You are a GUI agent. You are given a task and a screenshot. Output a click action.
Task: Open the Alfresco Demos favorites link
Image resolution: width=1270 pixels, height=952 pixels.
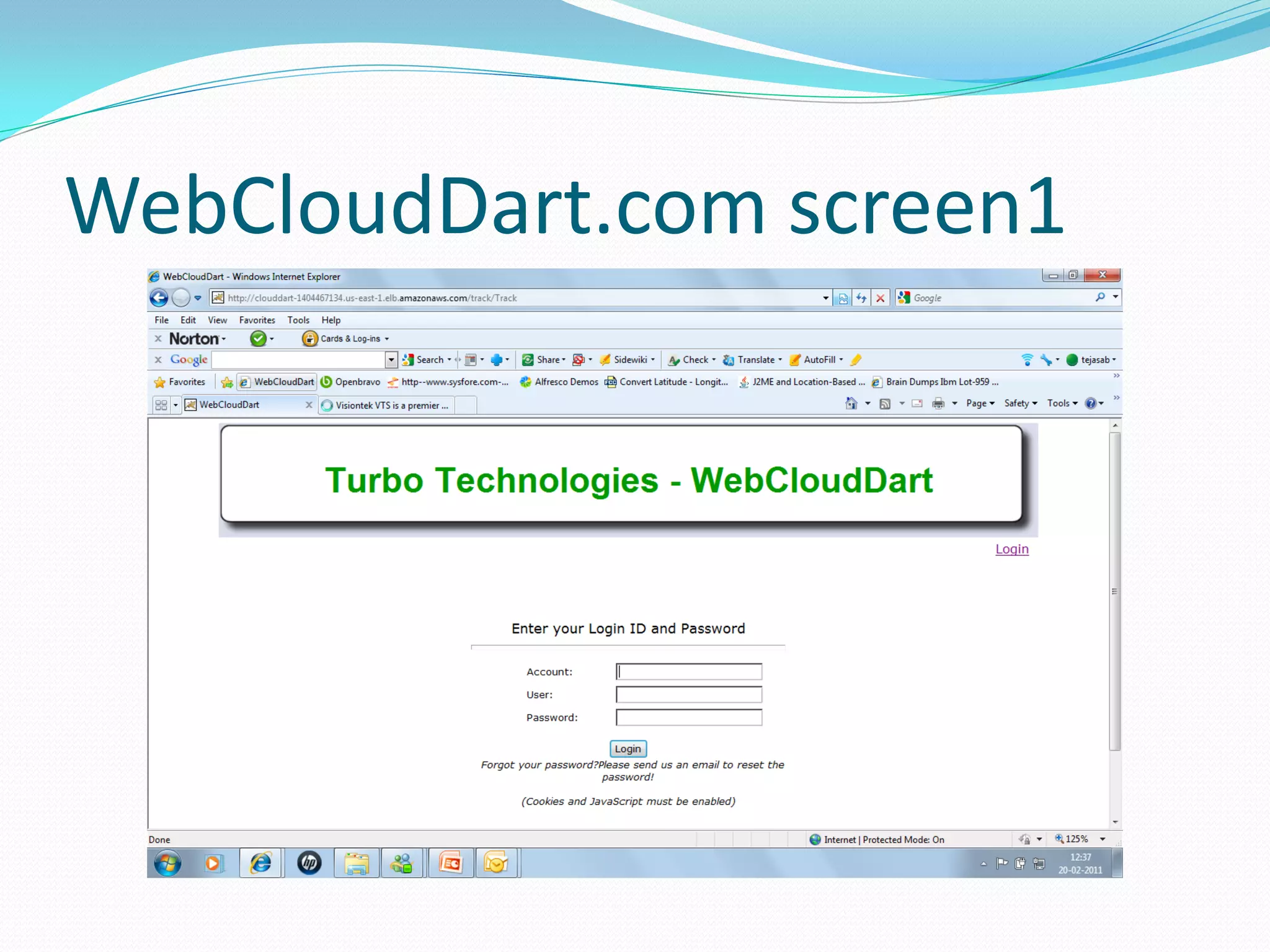coord(559,382)
